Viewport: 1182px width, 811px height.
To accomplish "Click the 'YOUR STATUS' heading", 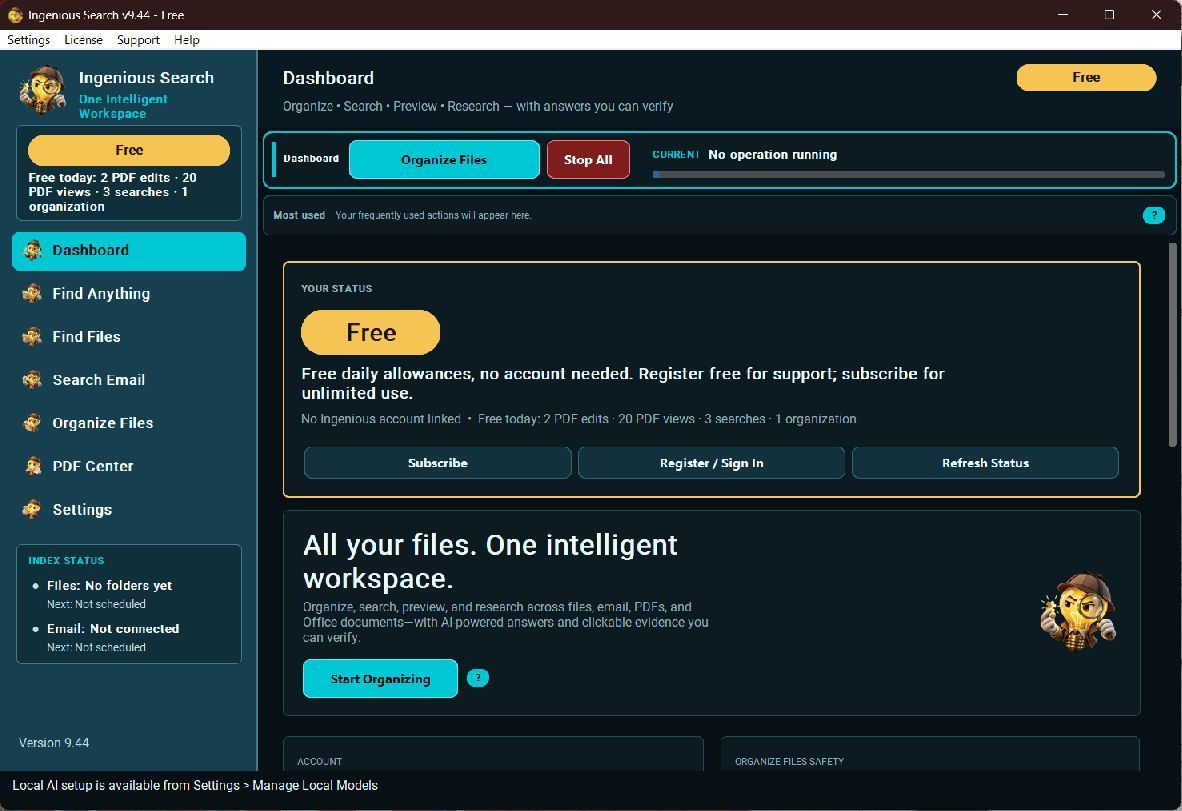I will 337,289.
